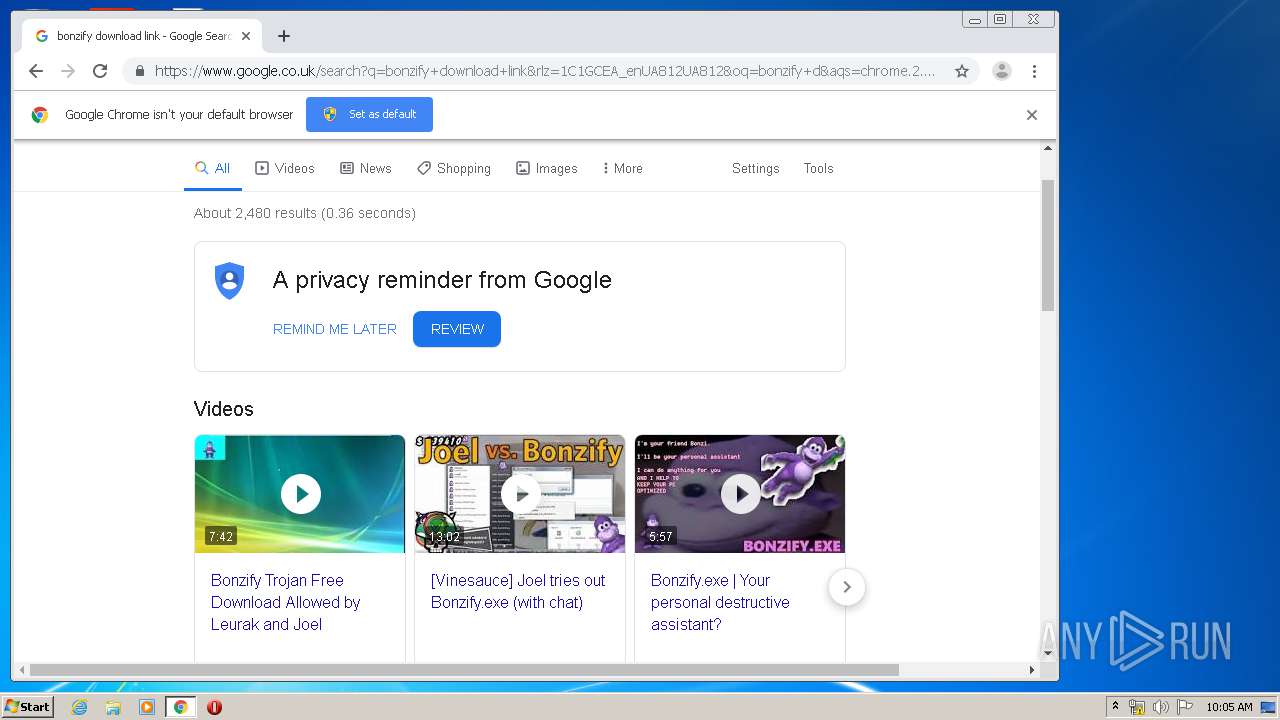Click the vertical scrollbar thumb
Image resolution: width=1280 pixels, height=720 pixels.
pyautogui.click(x=1048, y=245)
